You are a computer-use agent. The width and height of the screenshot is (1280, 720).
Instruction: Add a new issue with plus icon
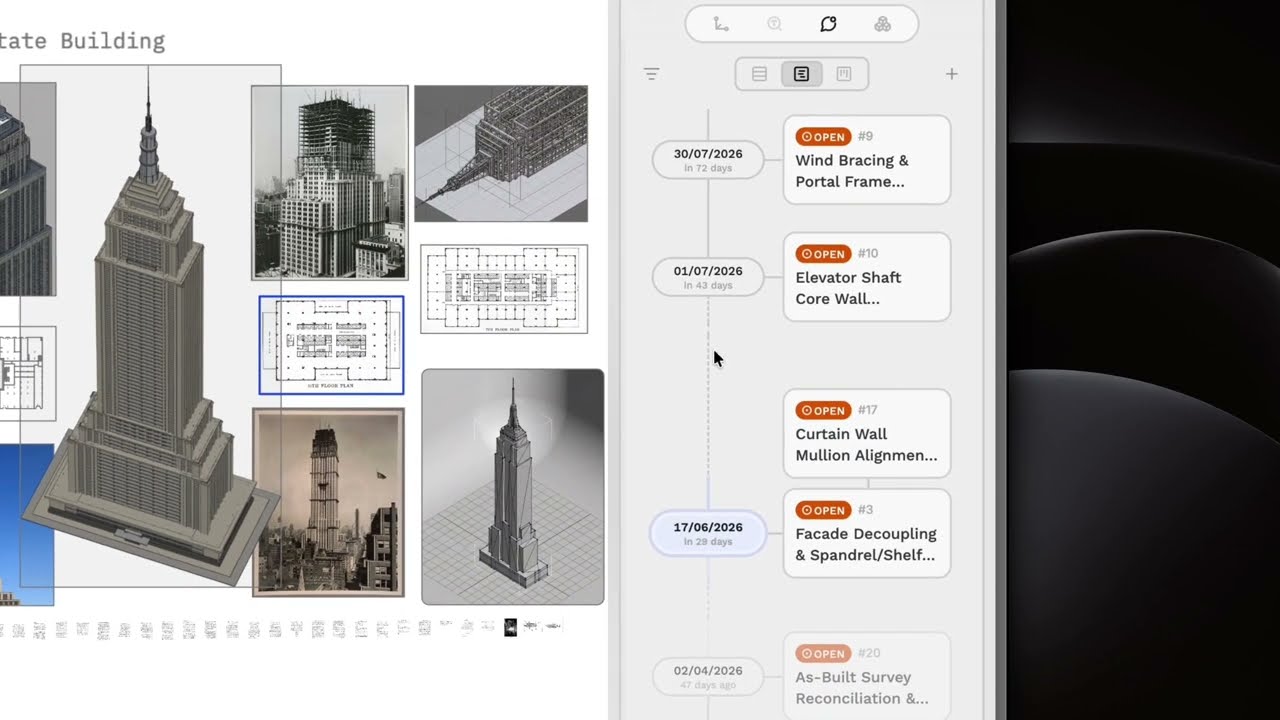point(951,74)
